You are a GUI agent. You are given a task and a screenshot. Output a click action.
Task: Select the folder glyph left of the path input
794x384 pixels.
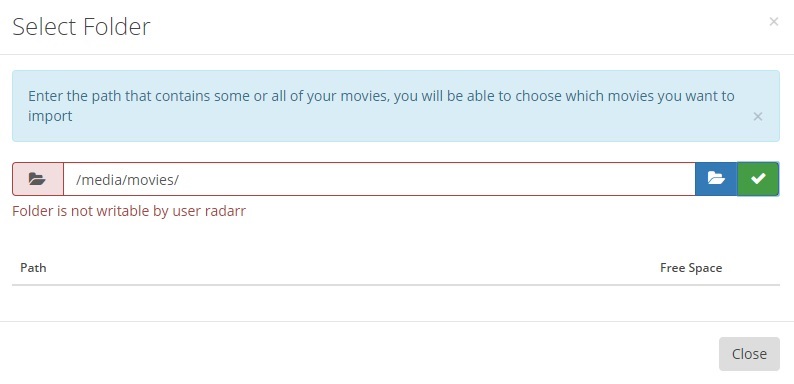coord(37,179)
